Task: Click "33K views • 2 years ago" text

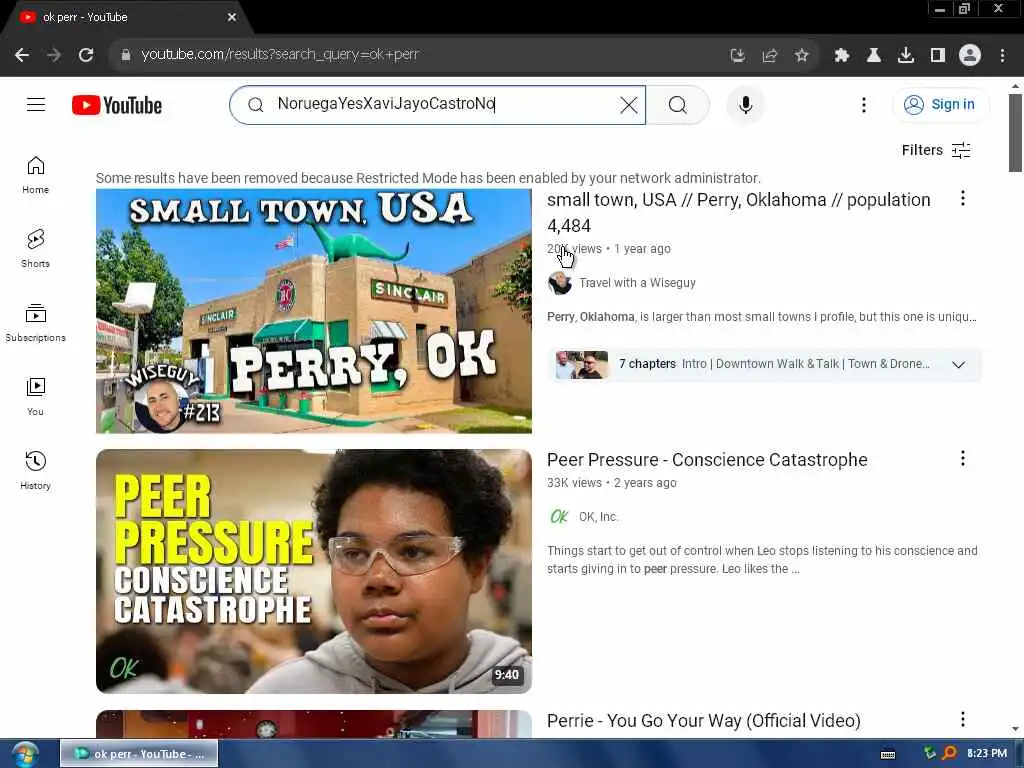Action: 611,483
